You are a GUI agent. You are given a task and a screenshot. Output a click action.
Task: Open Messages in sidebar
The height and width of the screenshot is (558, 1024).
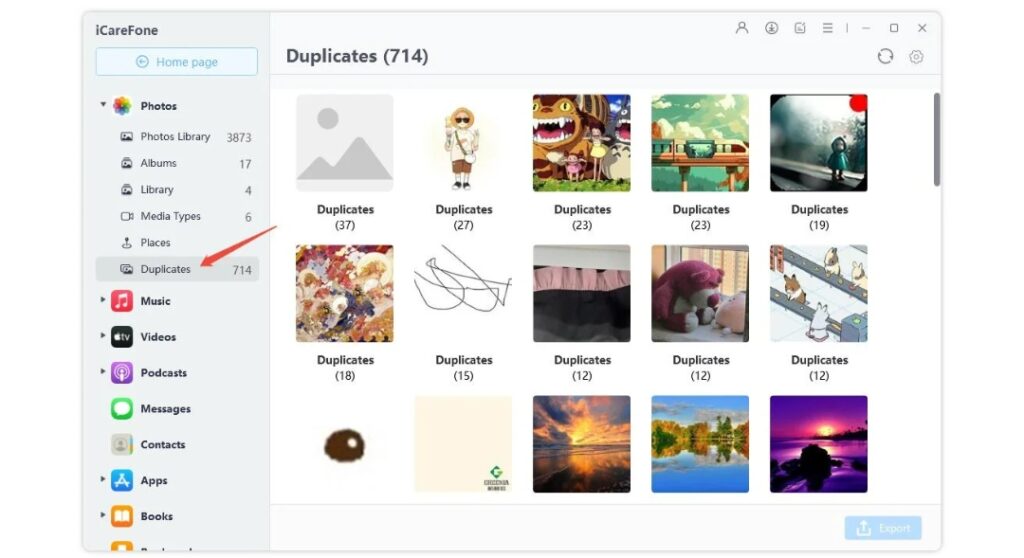click(x=165, y=409)
